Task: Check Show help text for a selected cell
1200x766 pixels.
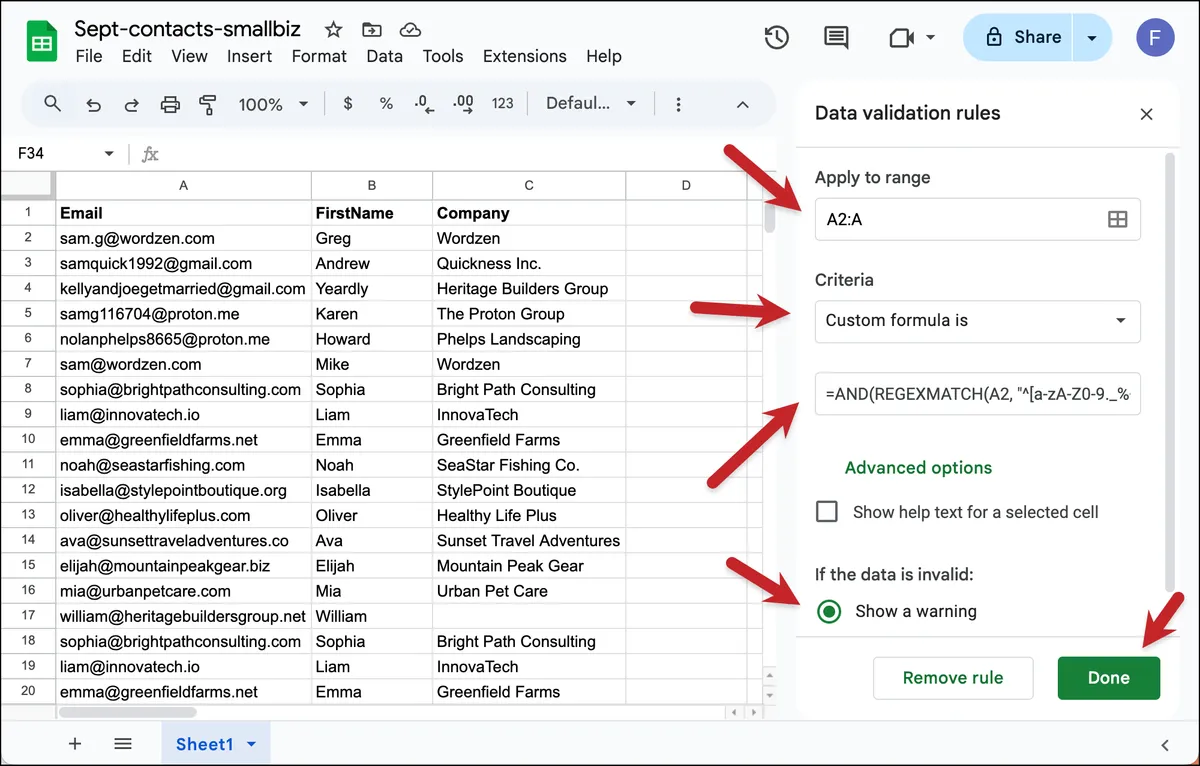Action: pos(827,512)
